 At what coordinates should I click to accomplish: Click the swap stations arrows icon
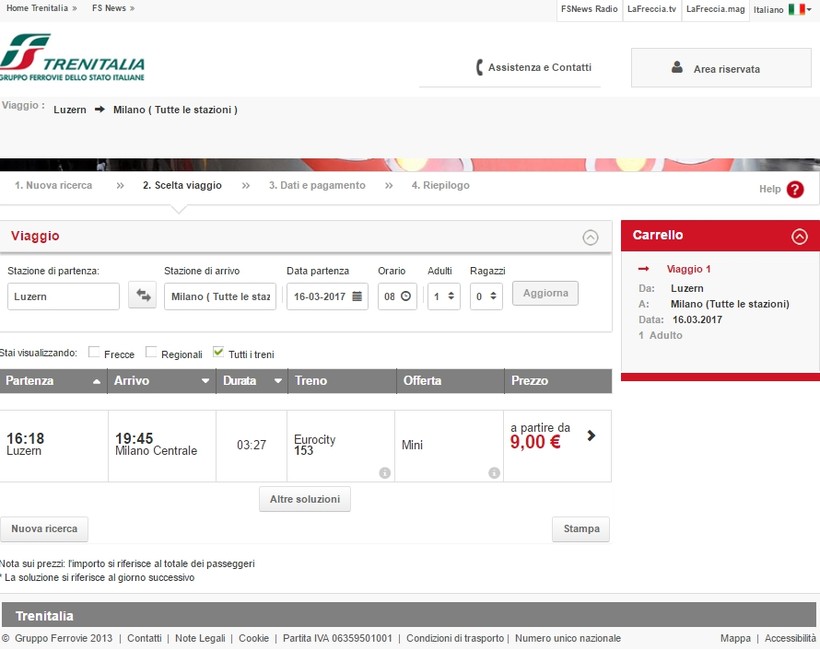click(x=142, y=296)
